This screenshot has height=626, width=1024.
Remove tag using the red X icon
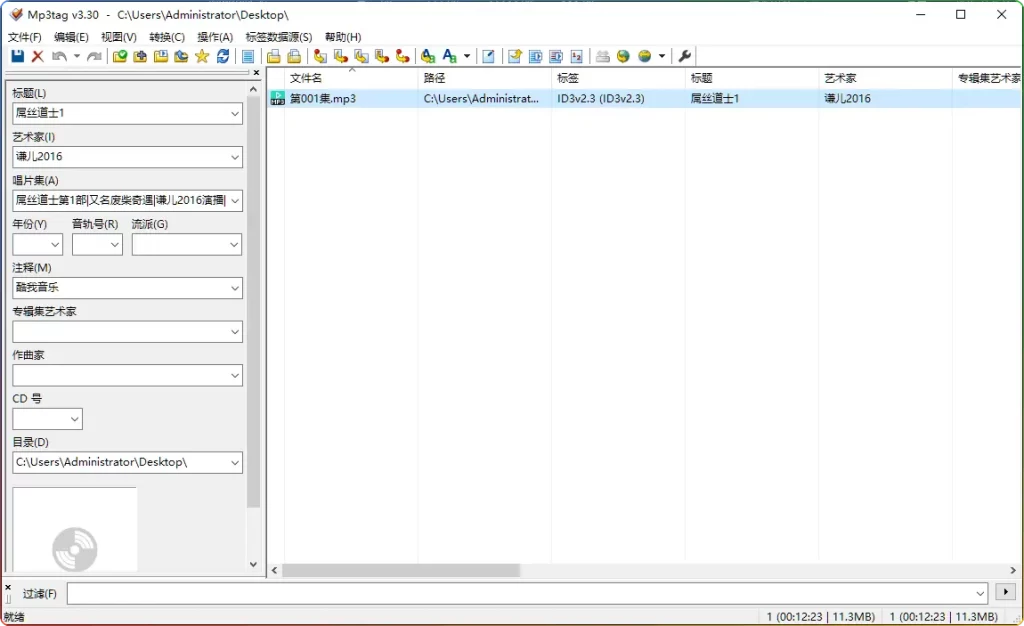(x=37, y=56)
